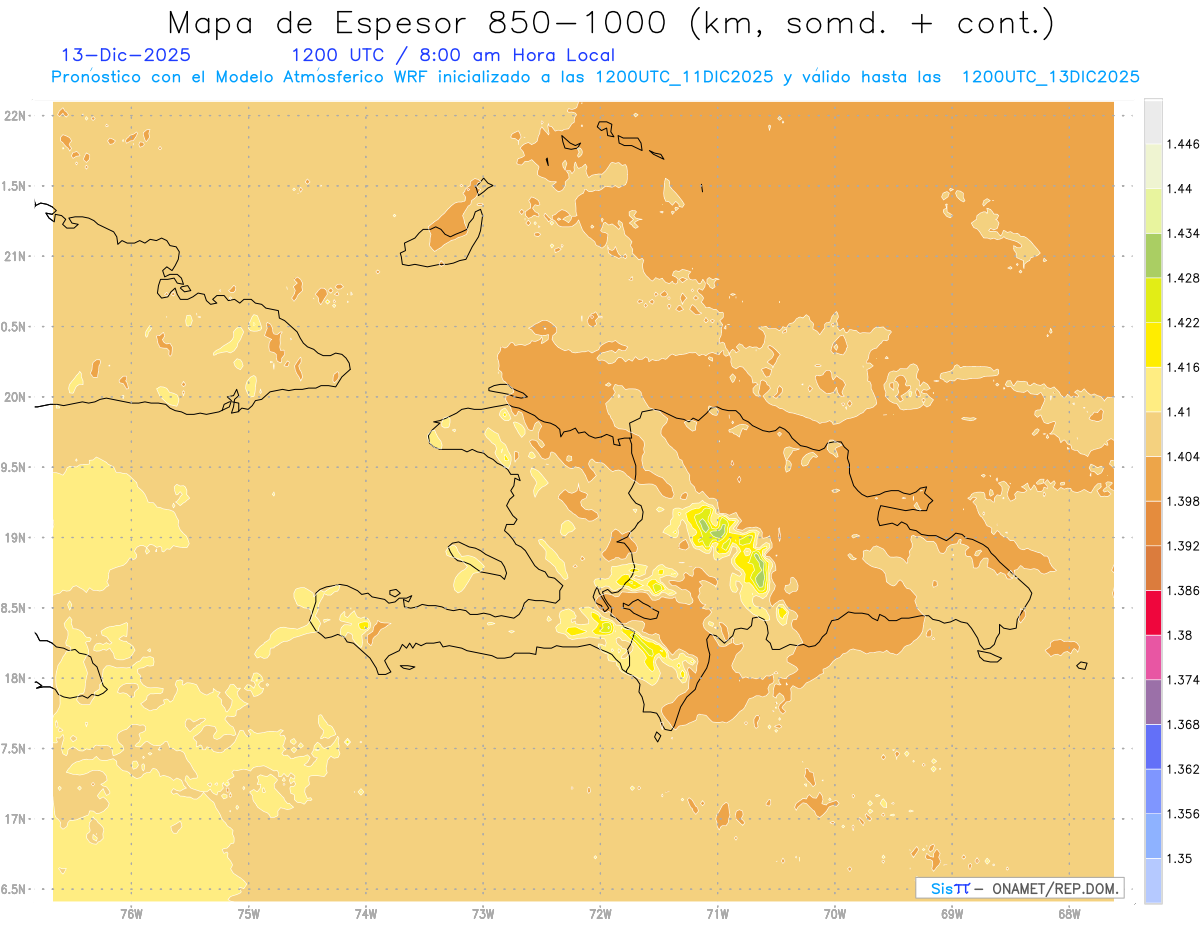Click the 72W longitude axis label
The width and height of the screenshot is (1200, 927).
click(x=600, y=914)
